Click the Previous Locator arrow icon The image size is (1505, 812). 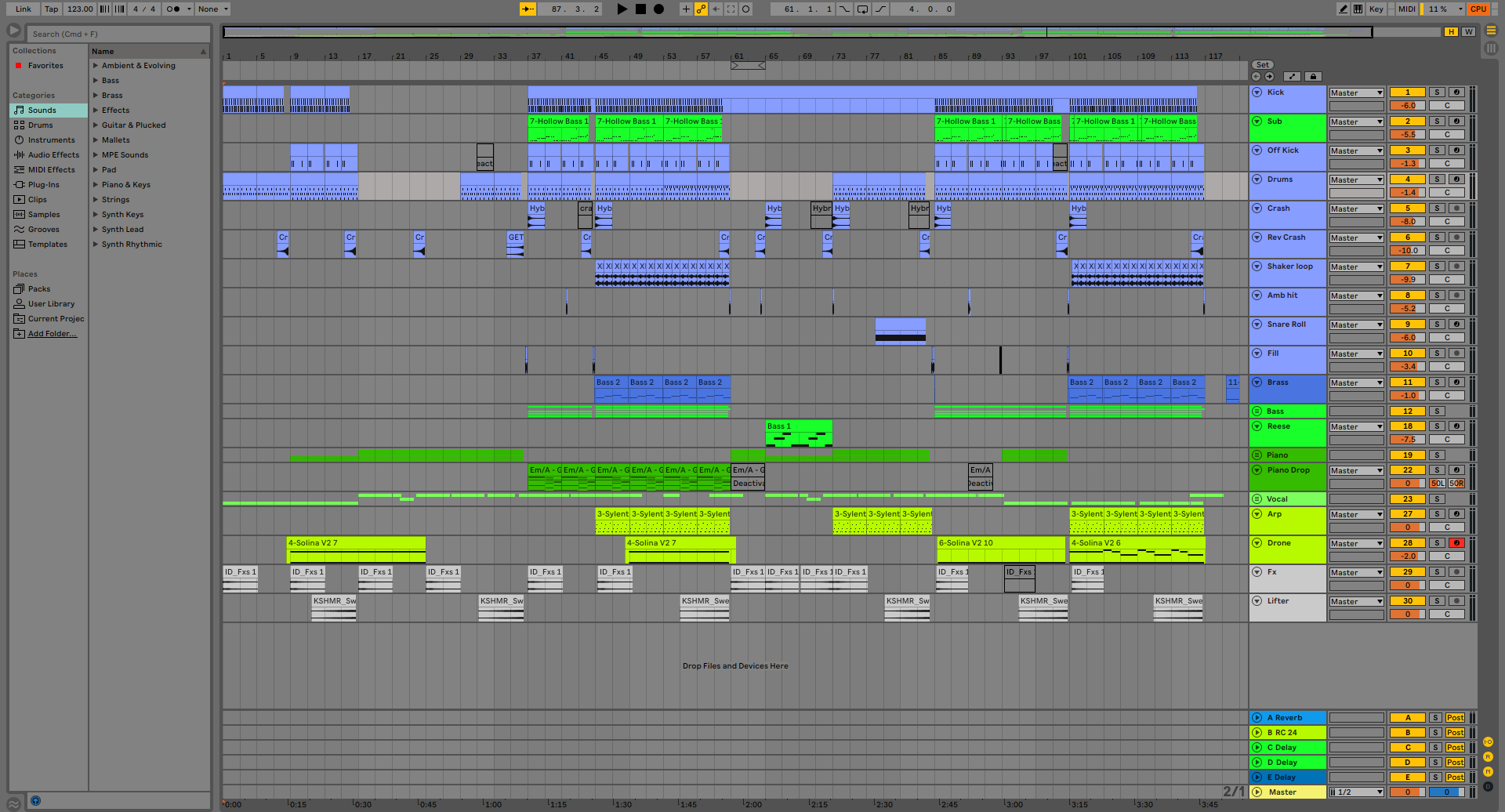click(1257, 77)
